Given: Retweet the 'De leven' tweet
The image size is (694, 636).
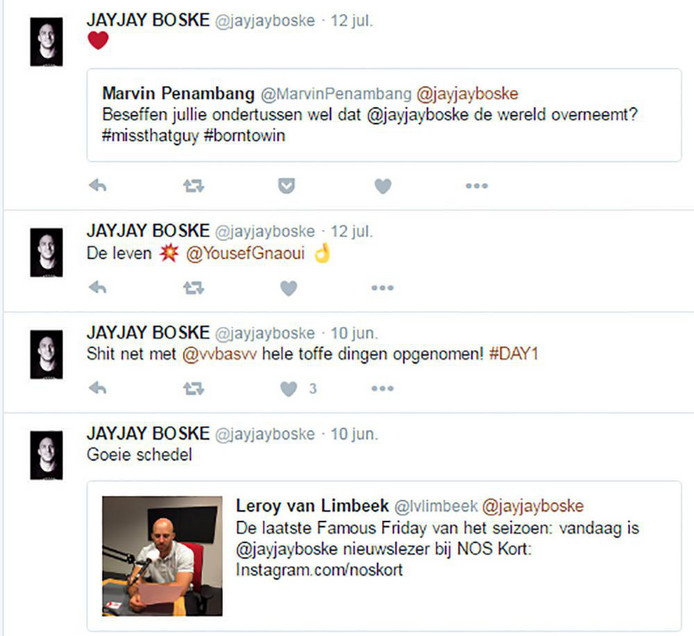Looking at the screenshot, I should [x=193, y=288].
